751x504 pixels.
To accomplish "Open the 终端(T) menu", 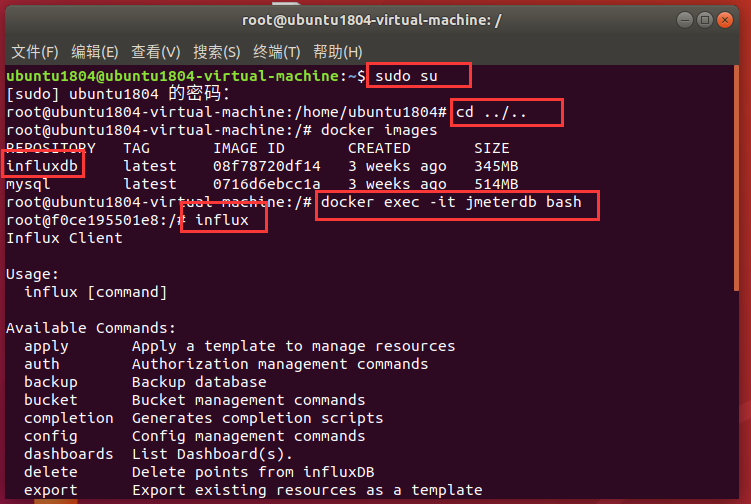I will (276, 52).
